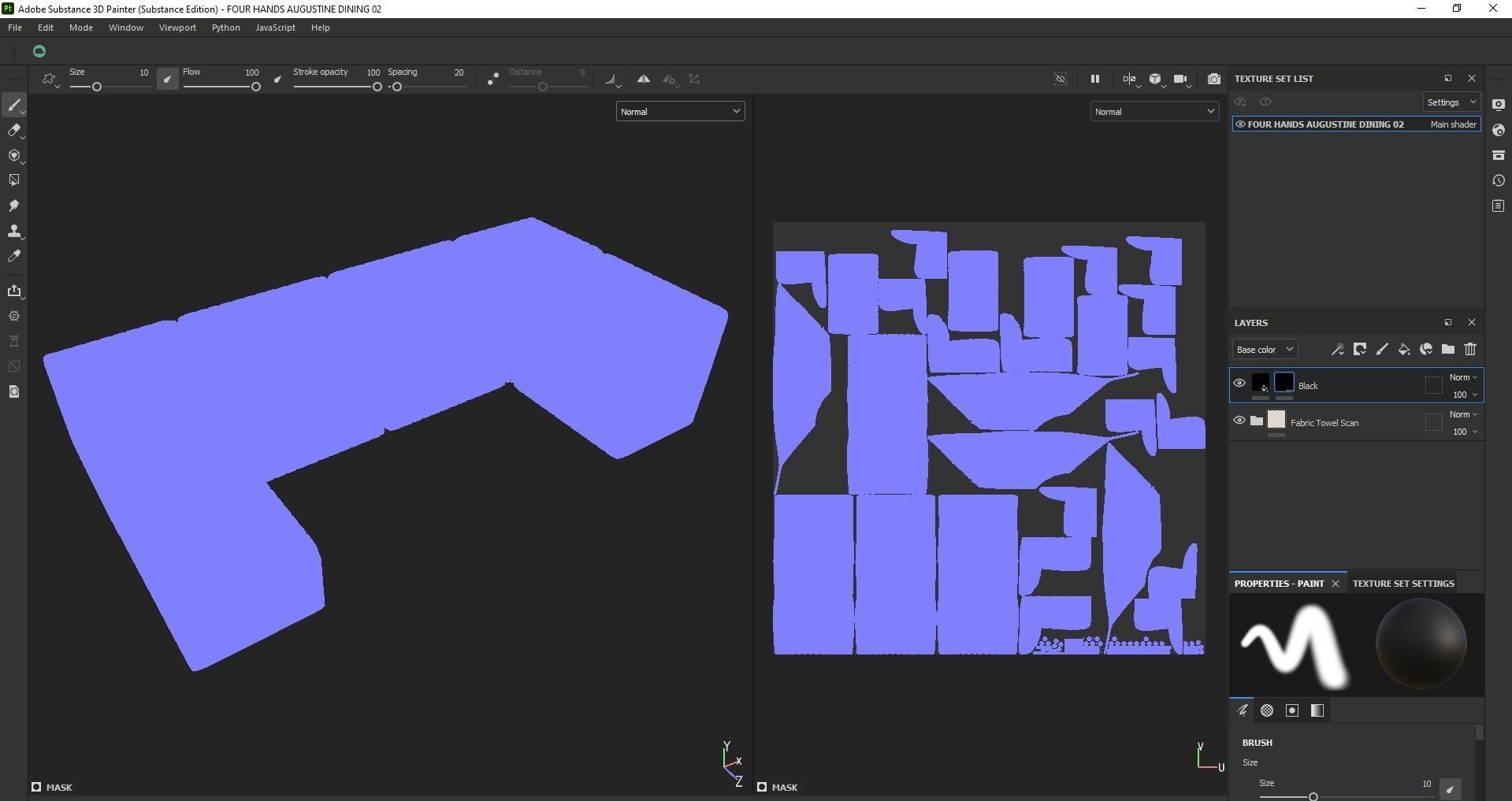Screen dimensions: 1512x801
Task: Delete the selected layer with trash icon
Action: (x=1470, y=349)
